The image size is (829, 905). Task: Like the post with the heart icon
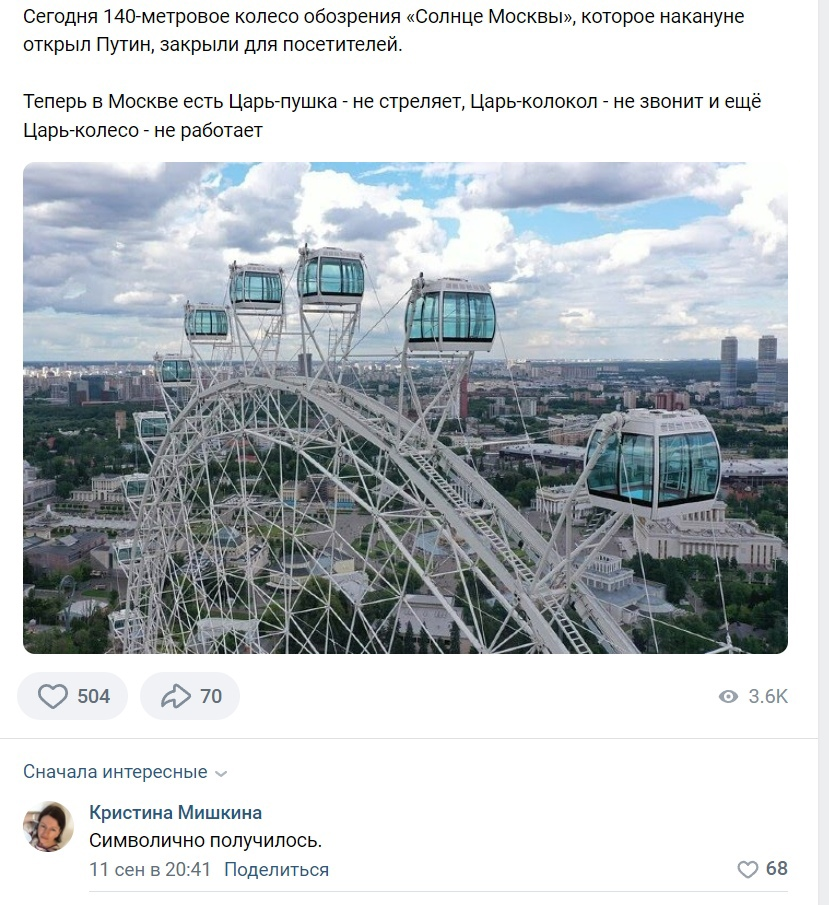(x=53, y=696)
